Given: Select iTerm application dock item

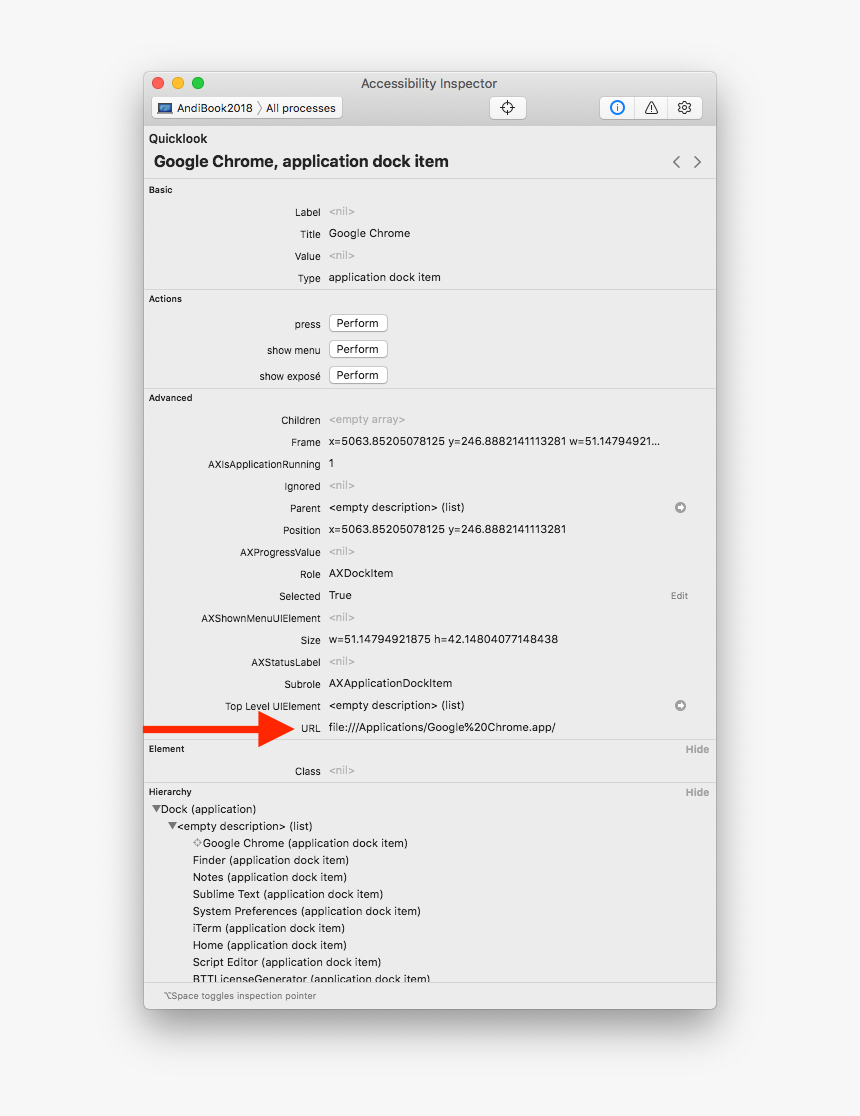Looking at the screenshot, I should 268,929.
